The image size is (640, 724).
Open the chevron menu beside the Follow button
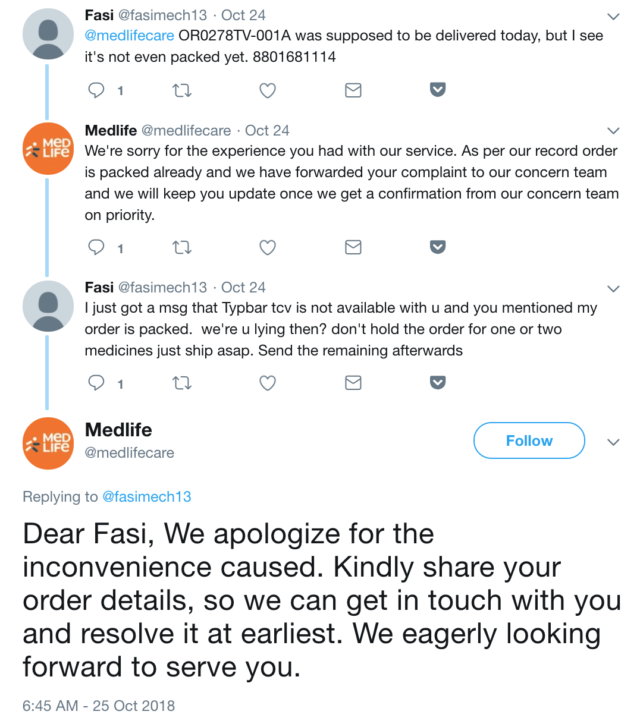point(614,441)
